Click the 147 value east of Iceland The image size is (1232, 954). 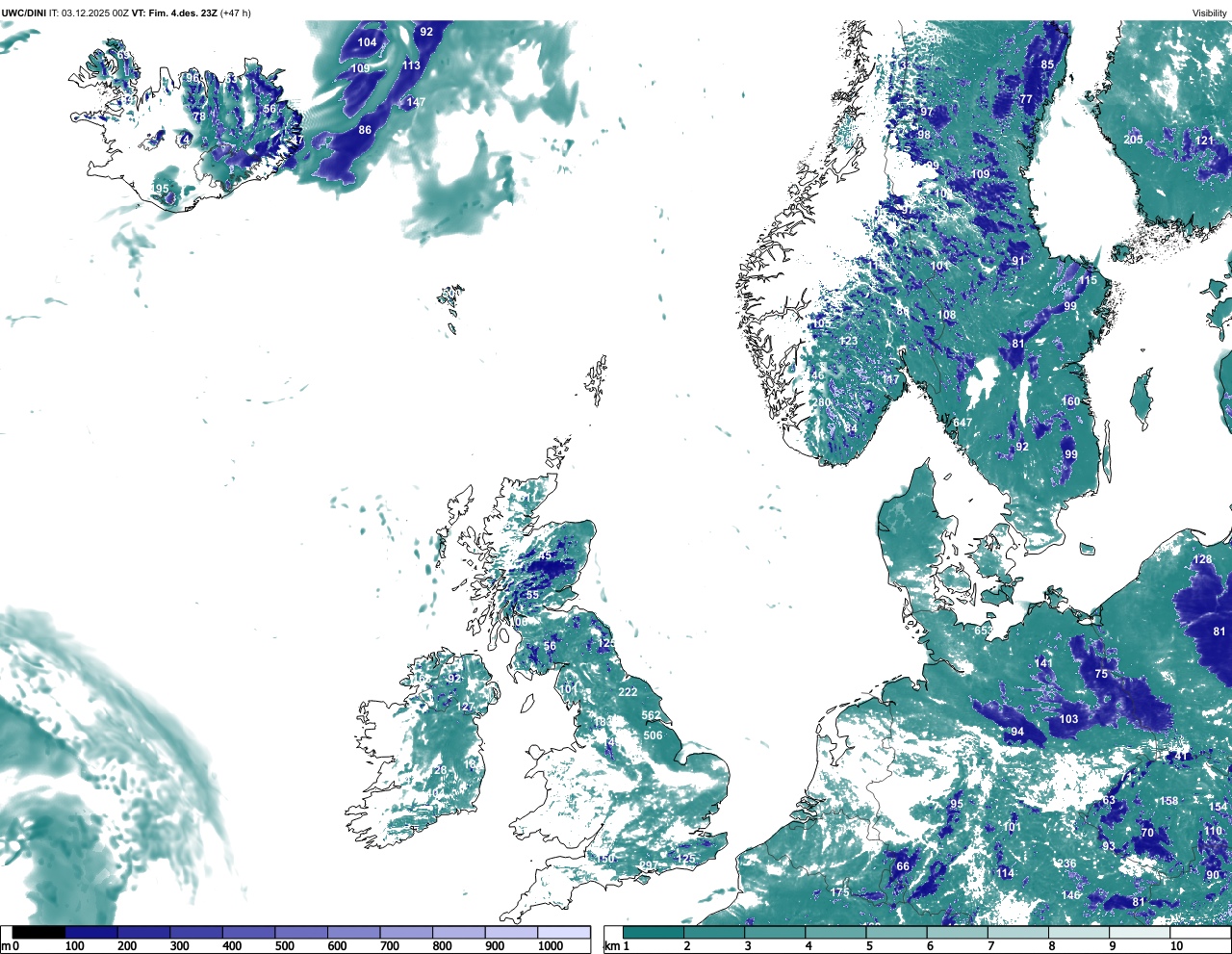pyautogui.click(x=415, y=102)
